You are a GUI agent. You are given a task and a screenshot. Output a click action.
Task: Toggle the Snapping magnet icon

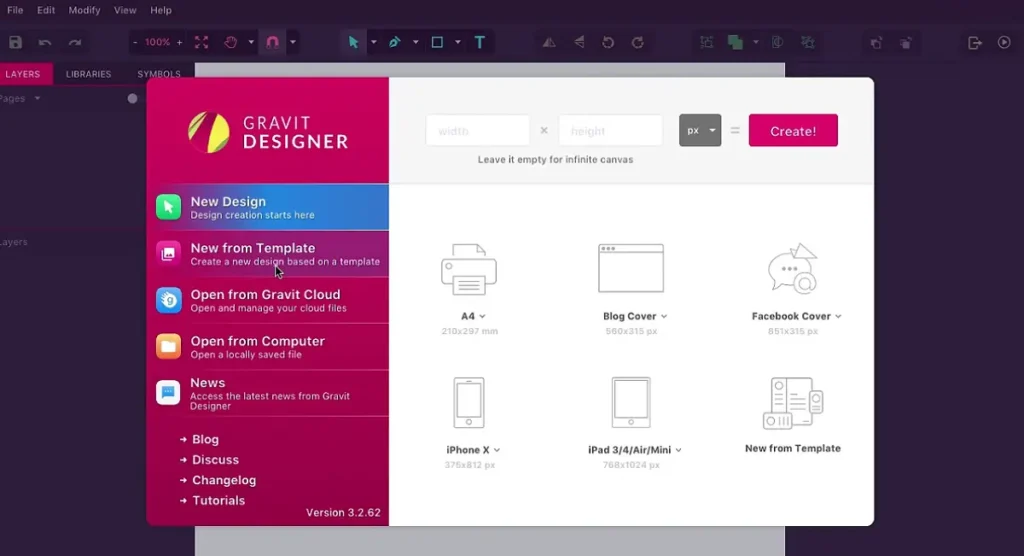click(272, 42)
